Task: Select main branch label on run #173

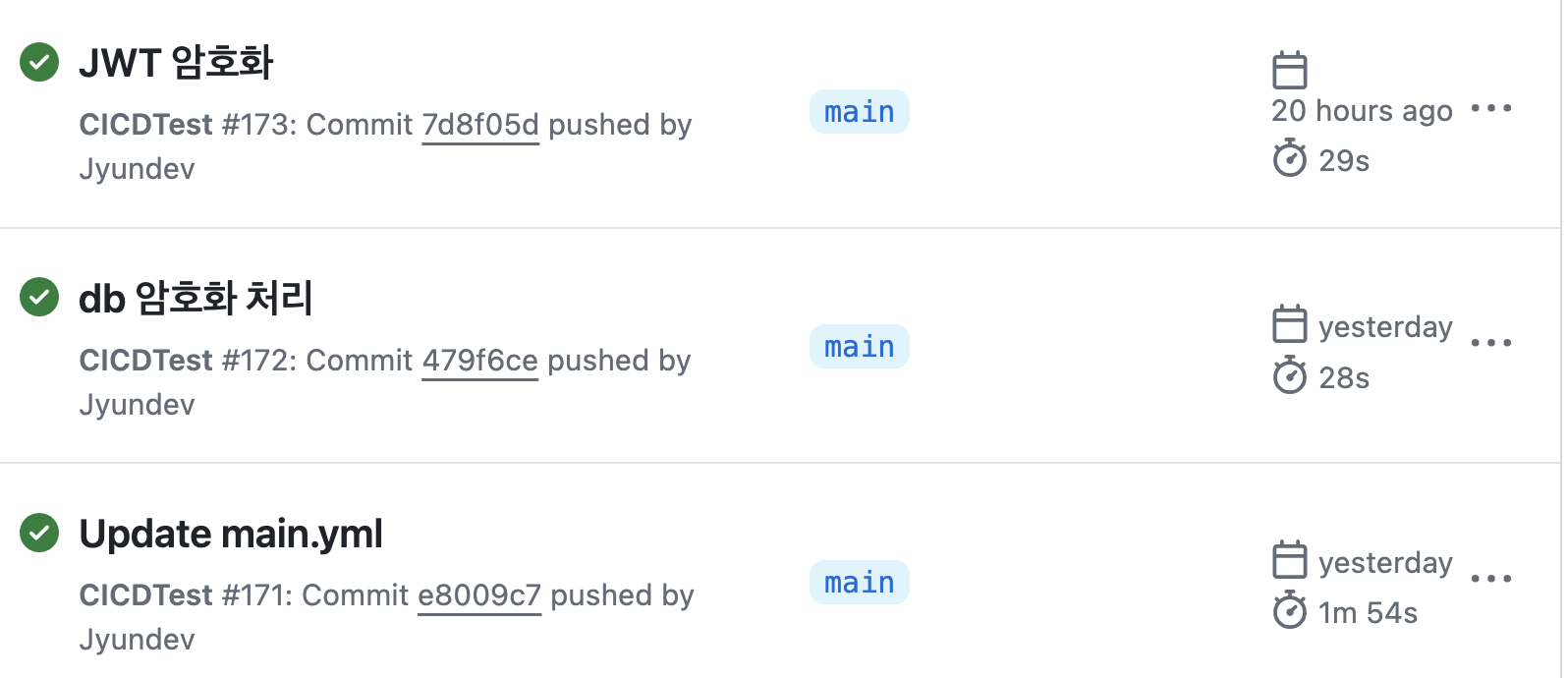Action: pyautogui.click(x=860, y=112)
